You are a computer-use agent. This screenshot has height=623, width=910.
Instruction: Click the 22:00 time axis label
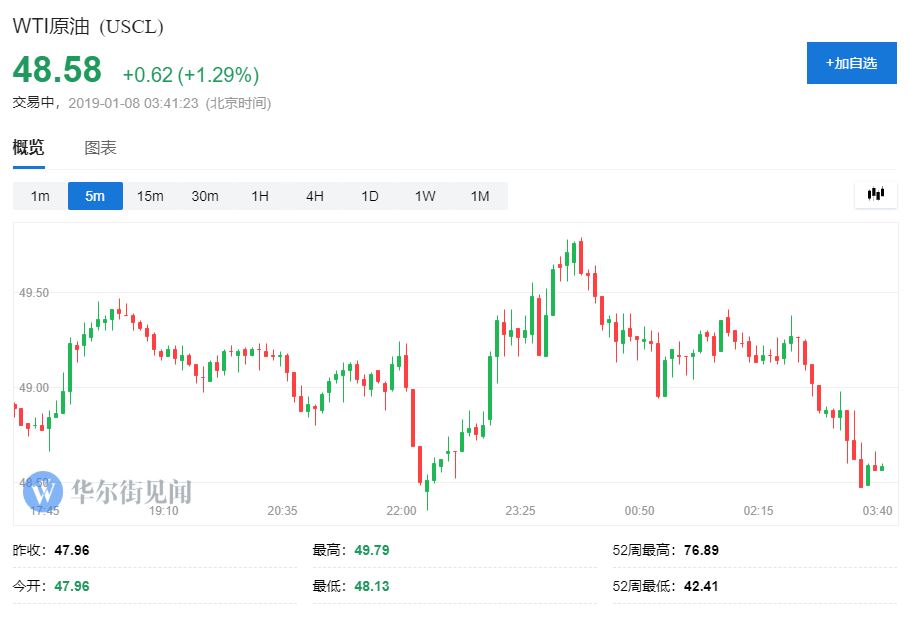401,511
